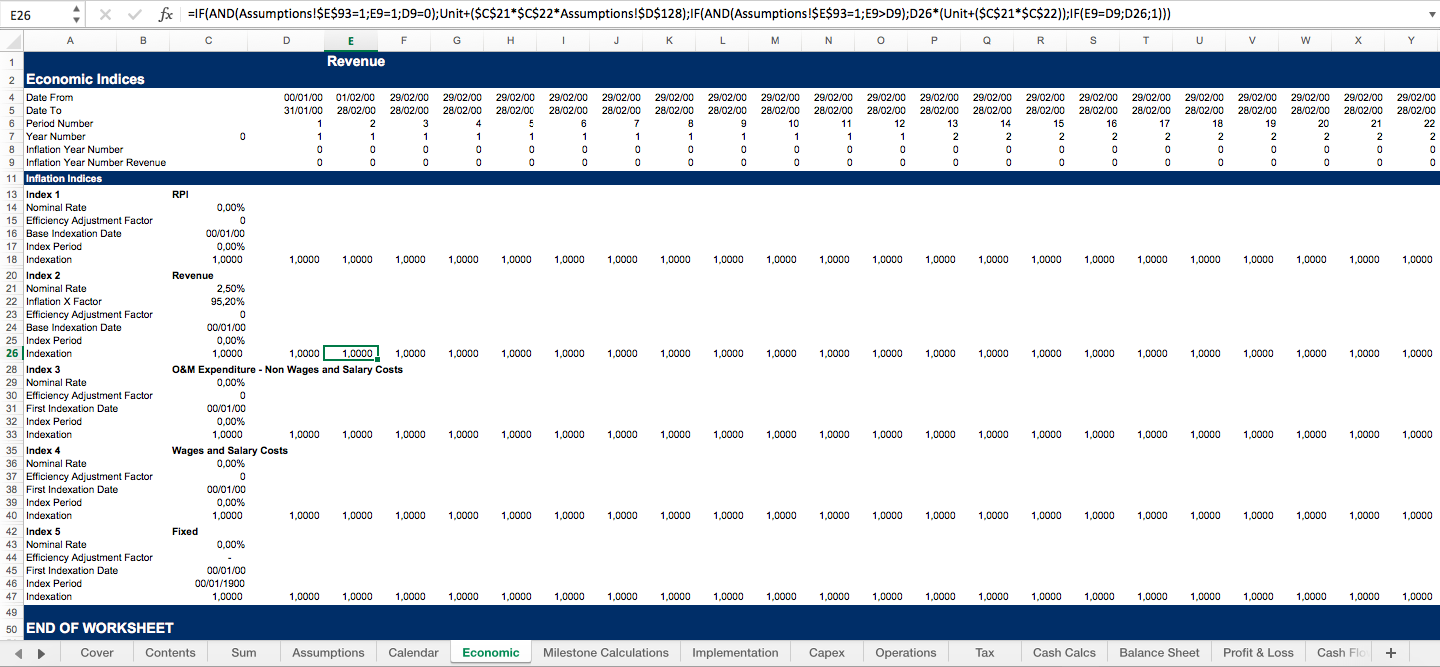Select the 2,50% Nominal Rate cell

point(230,288)
